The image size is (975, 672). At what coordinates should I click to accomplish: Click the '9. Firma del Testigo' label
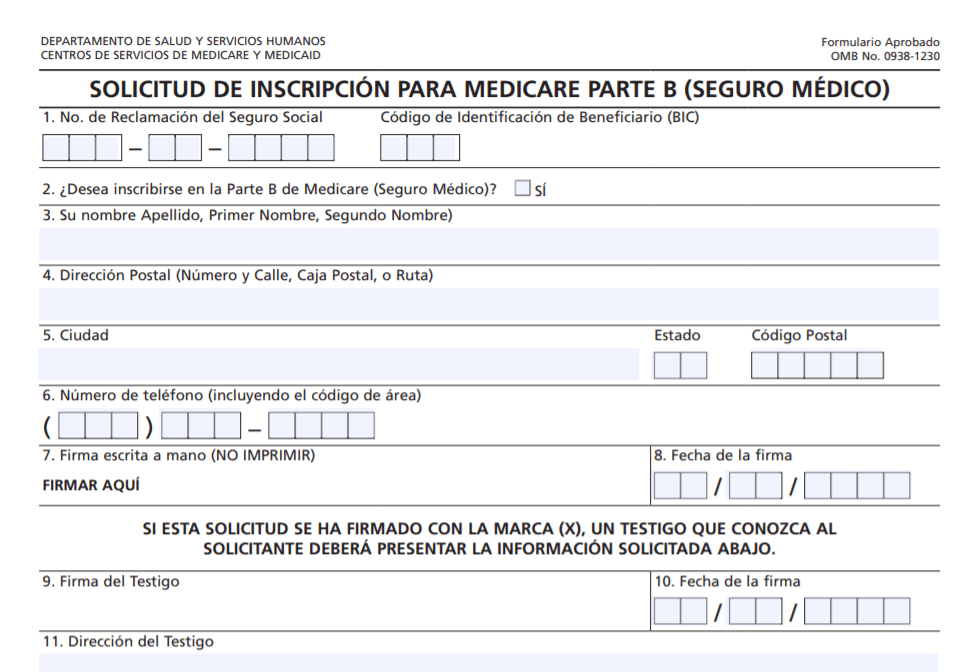click(111, 582)
